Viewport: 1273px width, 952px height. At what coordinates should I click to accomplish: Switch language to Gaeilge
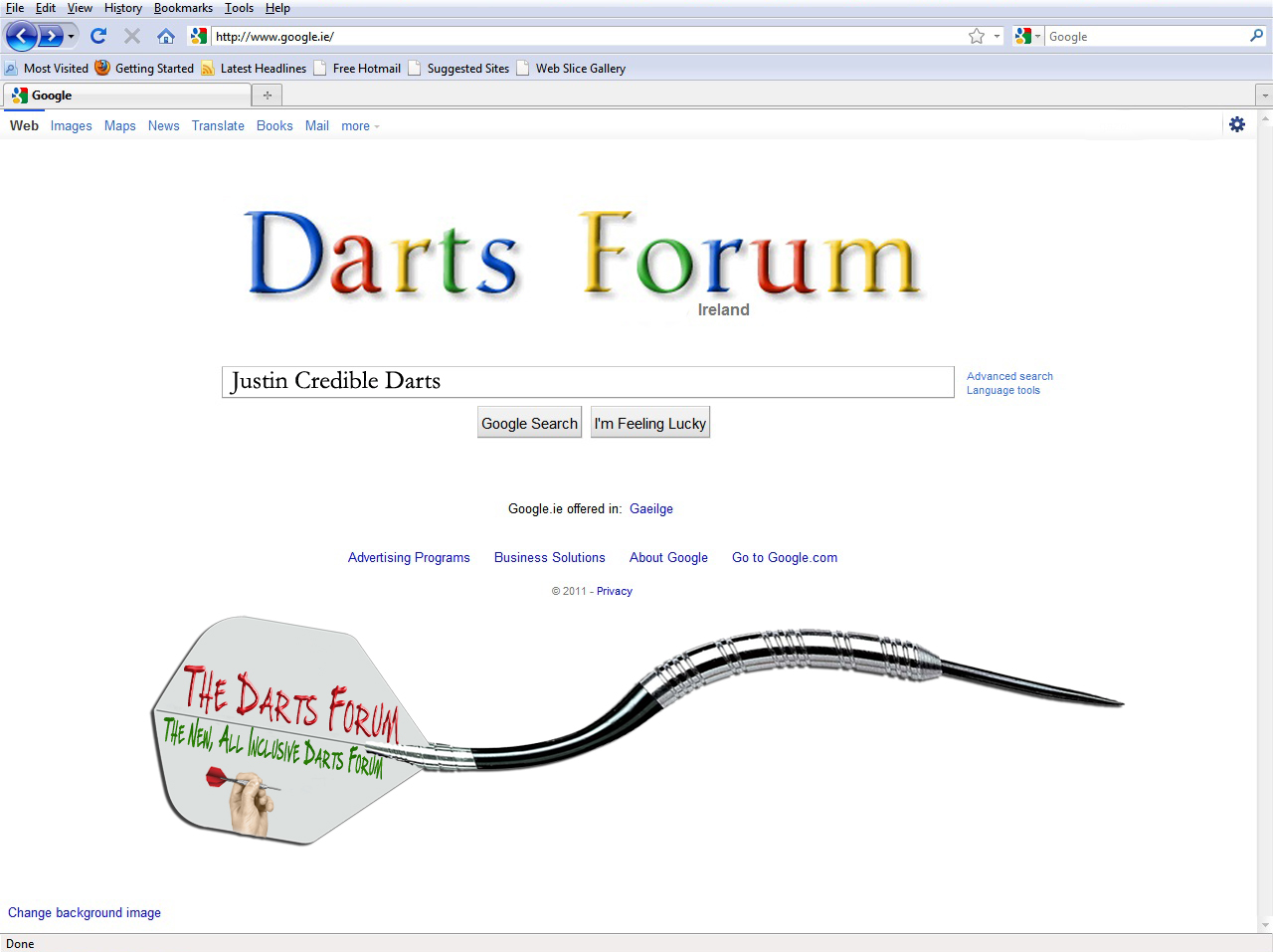tap(651, 508)
